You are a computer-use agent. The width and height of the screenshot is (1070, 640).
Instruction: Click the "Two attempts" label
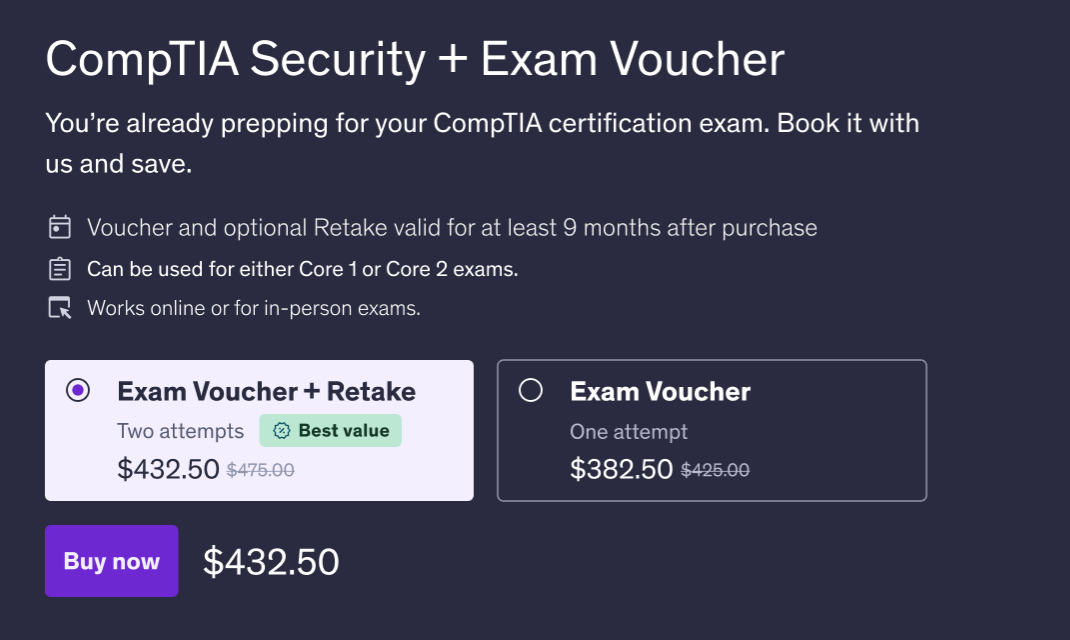pos(180,431)
